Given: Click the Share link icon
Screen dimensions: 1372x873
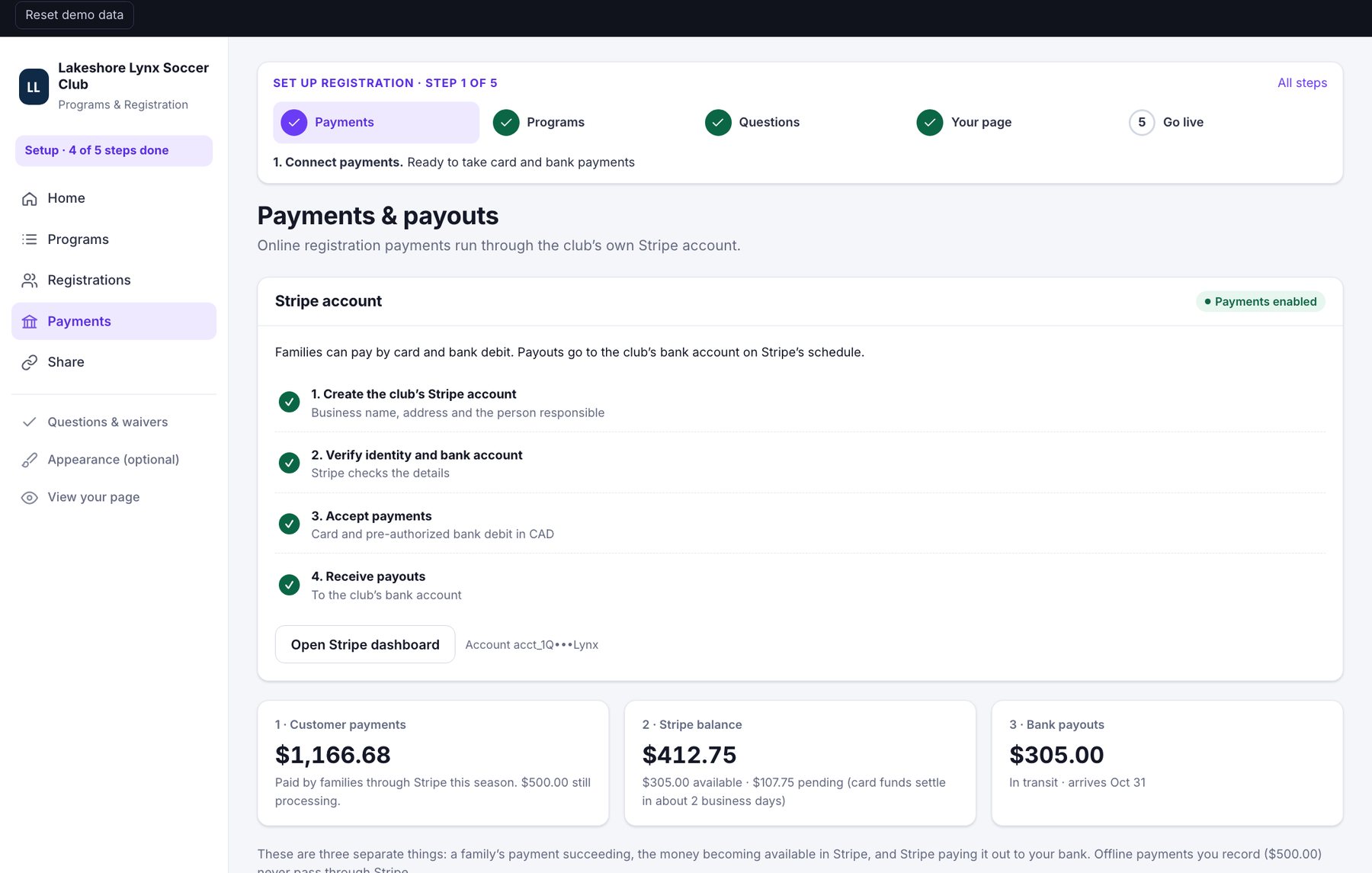Looking at the screenshot, I should point(30,362).
